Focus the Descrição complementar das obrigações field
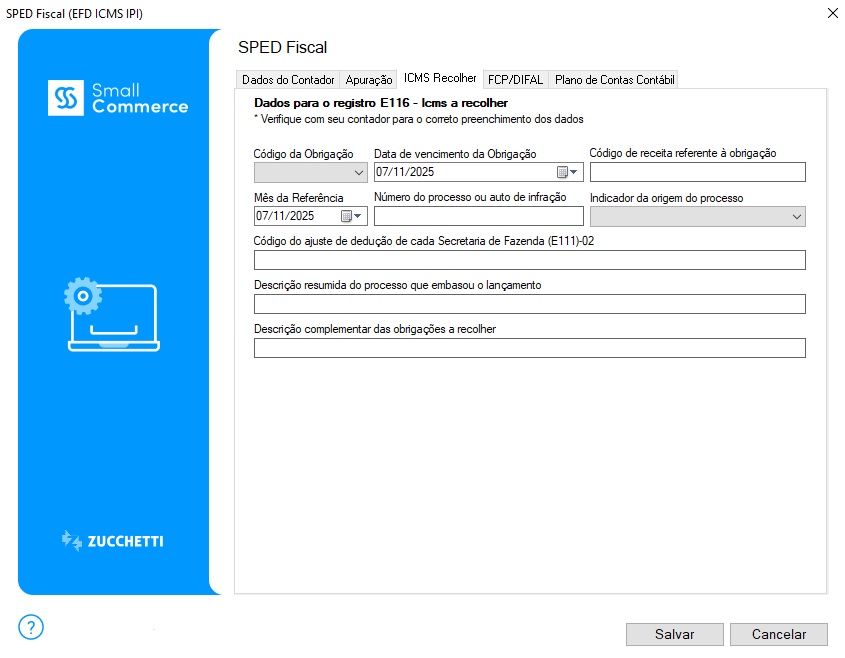The height and width of the screenshot is (658, 845). tap(529, 348)
